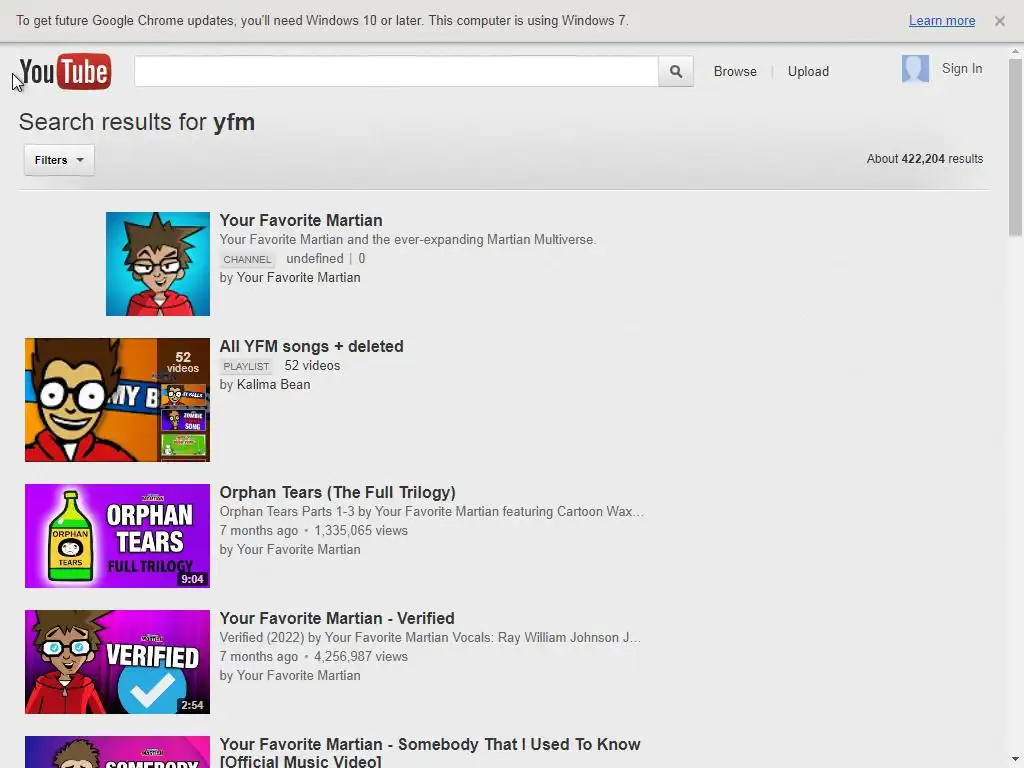Click the page vertical scrollbar thumb

tap(1016, 148)
